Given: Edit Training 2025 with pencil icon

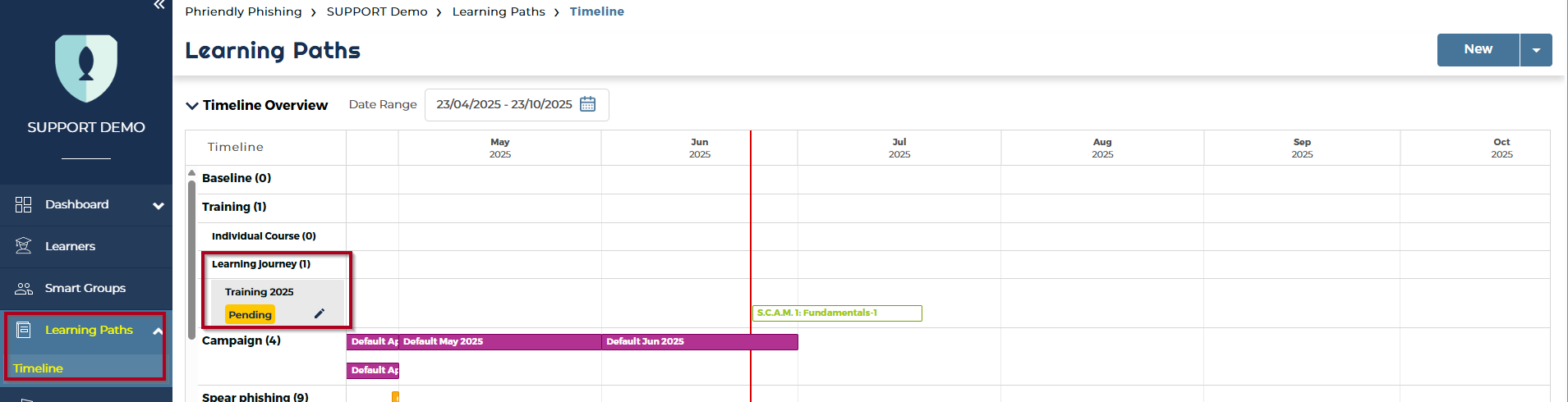Looking at the screenshot, I should click(x=320, y=313).
